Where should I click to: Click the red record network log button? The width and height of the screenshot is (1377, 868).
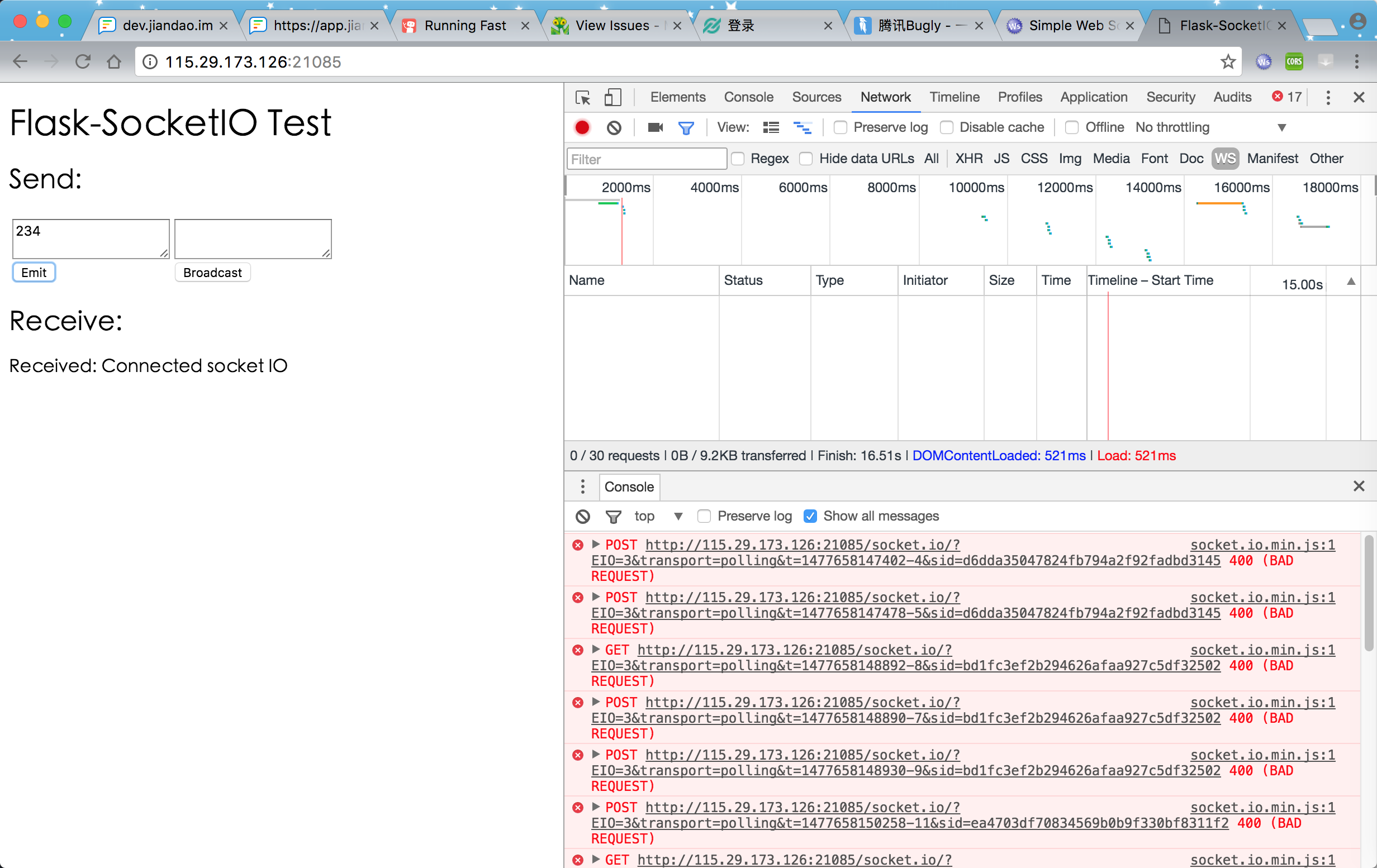[582, 127]
